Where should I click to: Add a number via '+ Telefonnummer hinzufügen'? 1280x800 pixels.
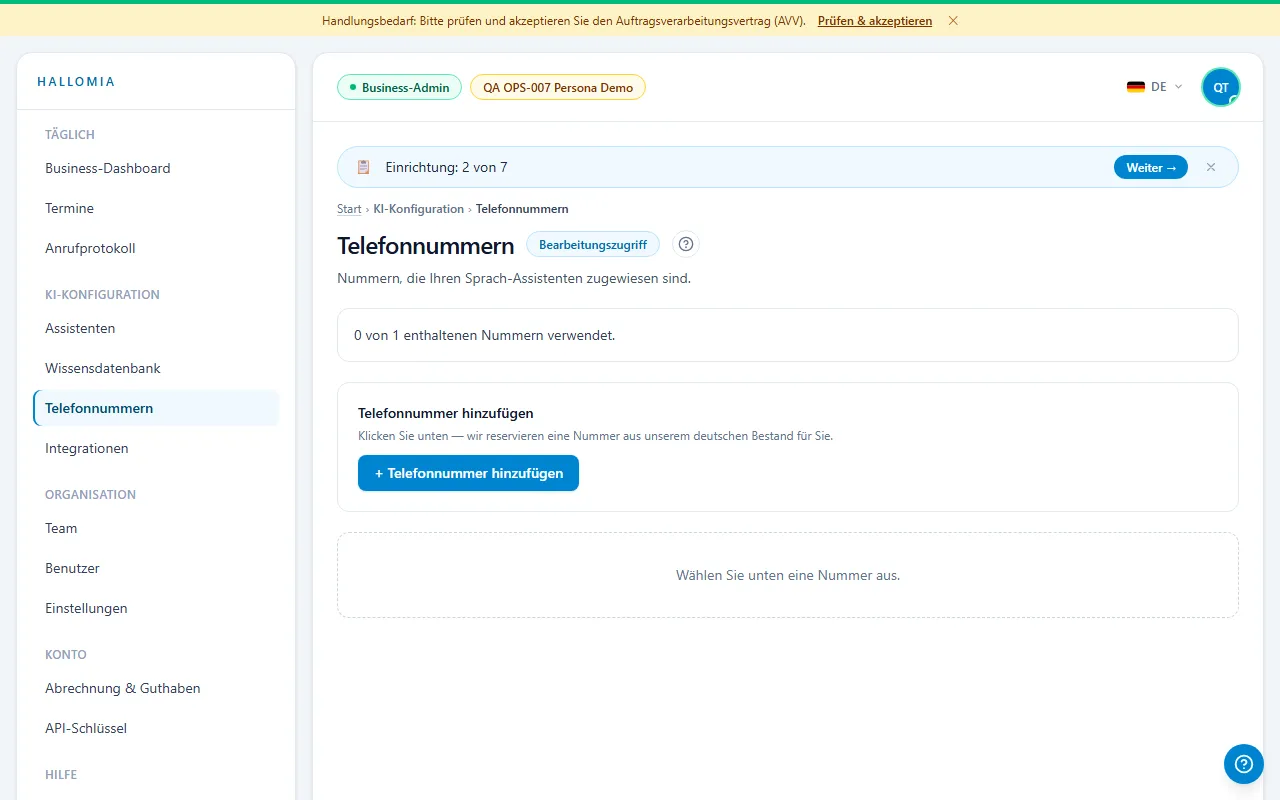coord(468,473)
